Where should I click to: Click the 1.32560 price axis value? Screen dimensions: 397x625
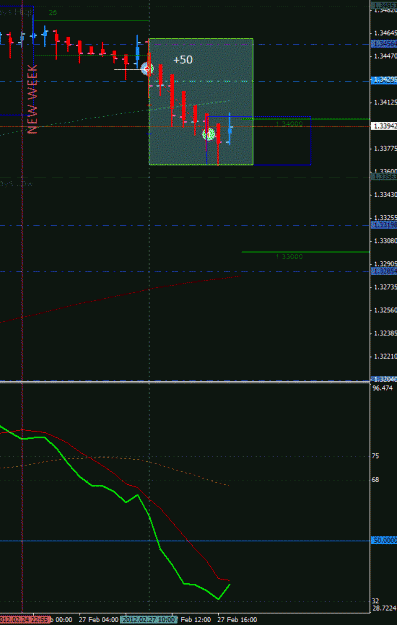pos(385,310)
